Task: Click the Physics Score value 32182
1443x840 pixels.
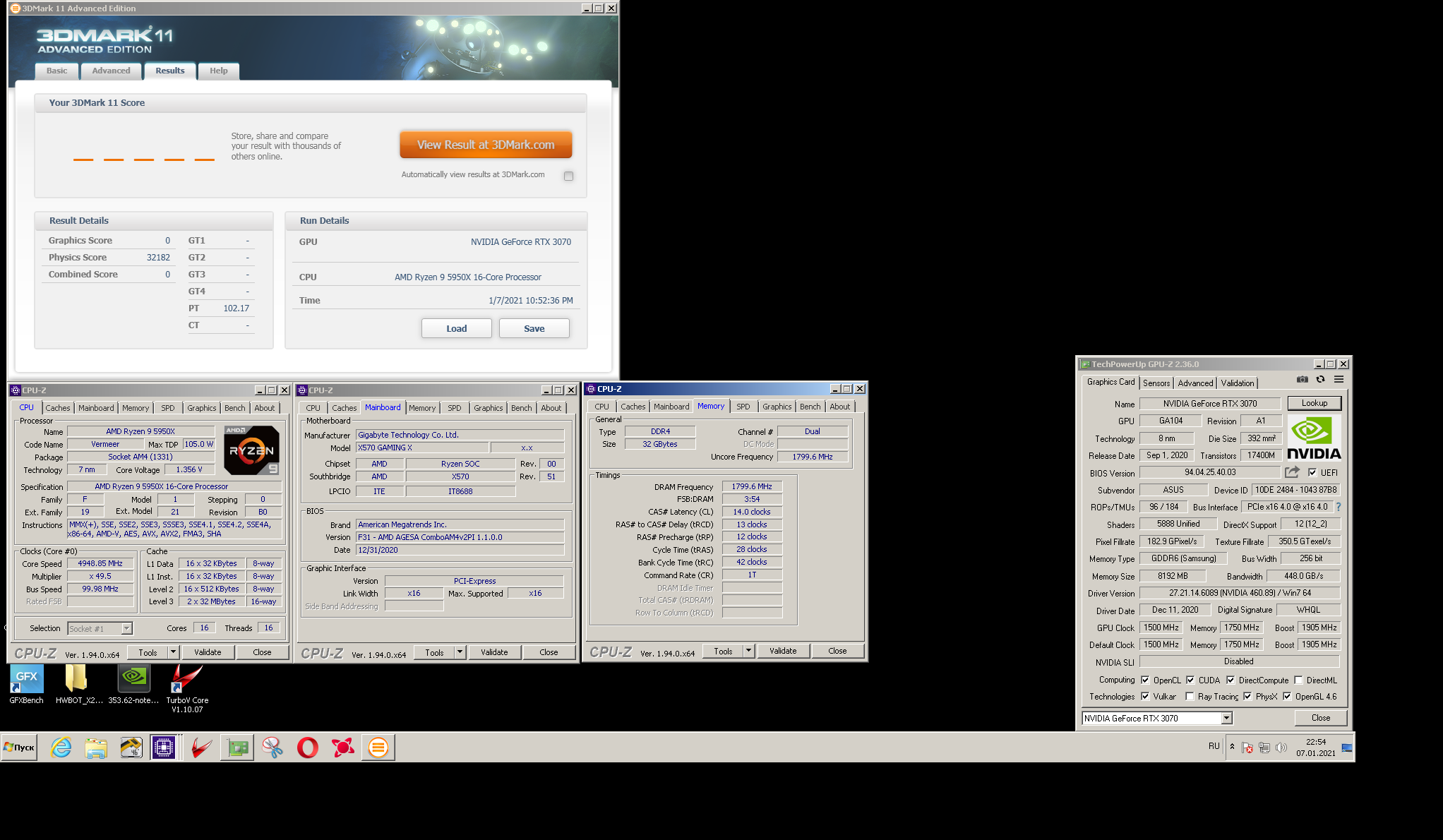Action: pyautogui.click(x=158, y=258)
